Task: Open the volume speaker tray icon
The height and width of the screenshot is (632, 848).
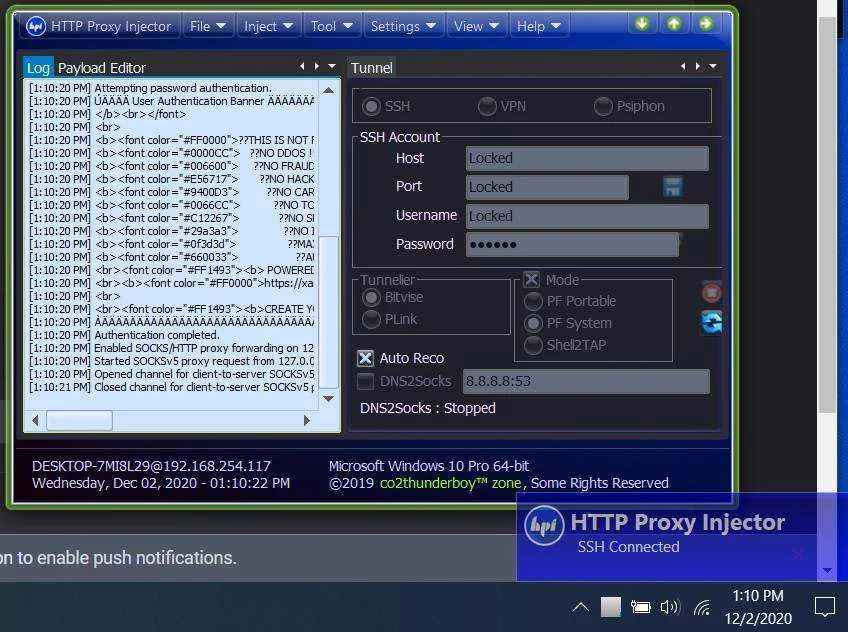Action: (x=670, y=608)
